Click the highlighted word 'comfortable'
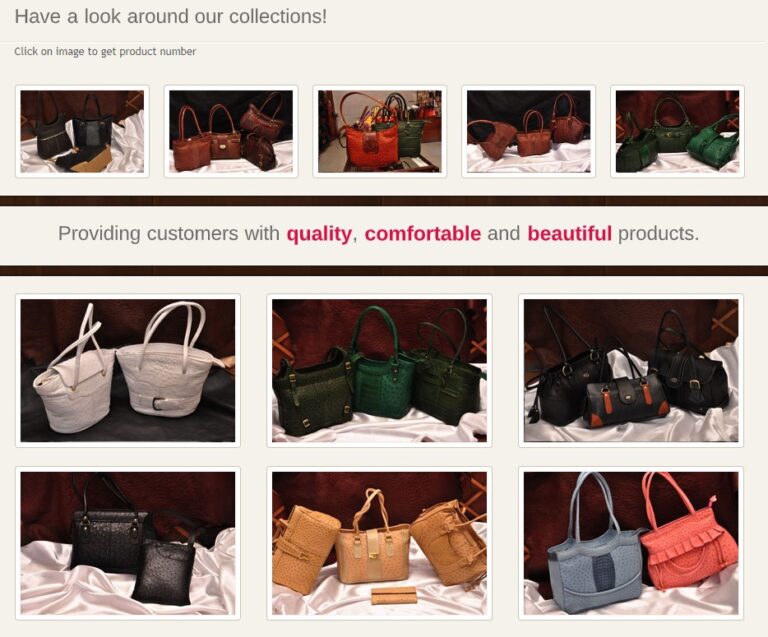This screenshot has height=637, width=768. [423, 234]
